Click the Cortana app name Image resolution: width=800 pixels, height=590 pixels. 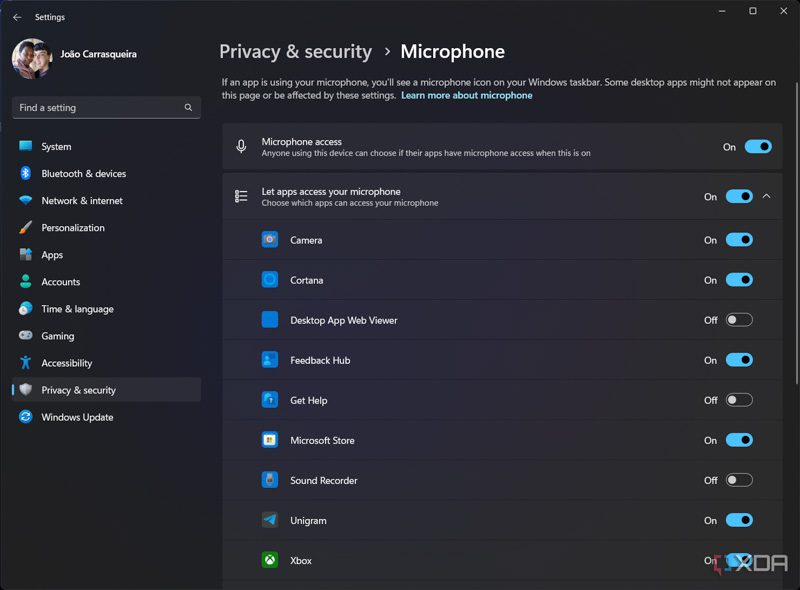[307, 280]
